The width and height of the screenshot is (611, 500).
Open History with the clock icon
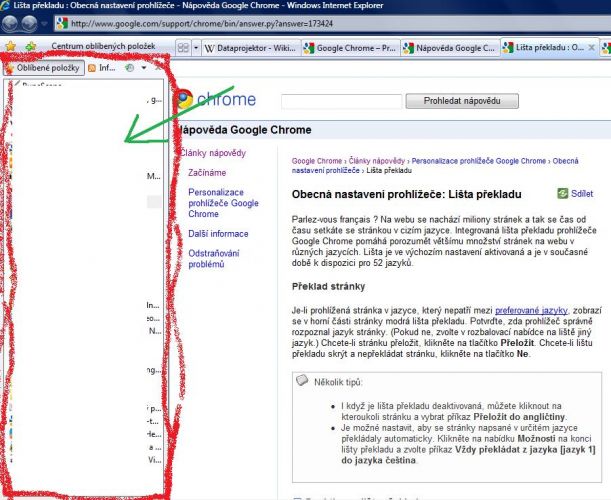(129, 68)
